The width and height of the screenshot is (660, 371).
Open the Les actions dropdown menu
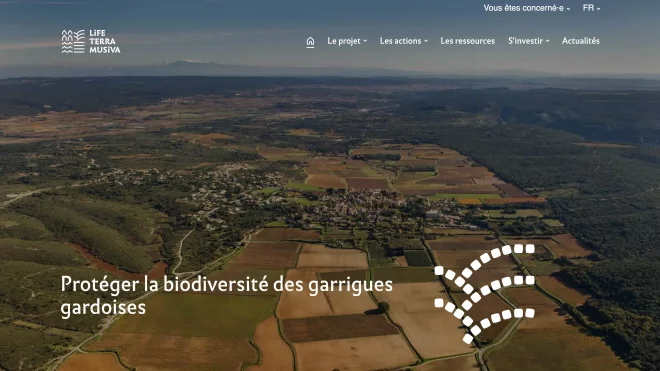point(404,41)
